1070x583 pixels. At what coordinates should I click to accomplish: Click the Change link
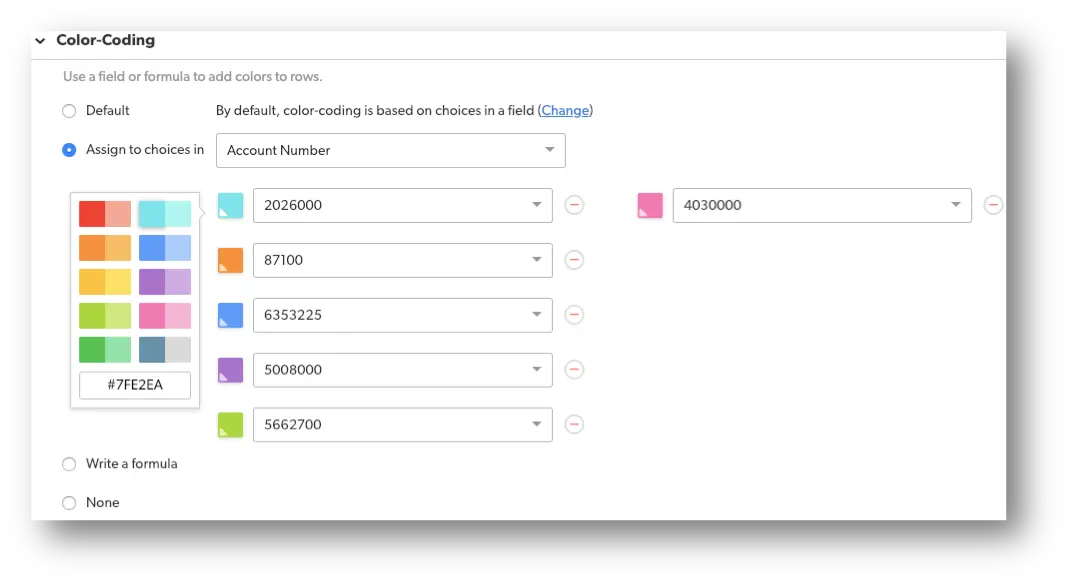[x=565, y=111]
